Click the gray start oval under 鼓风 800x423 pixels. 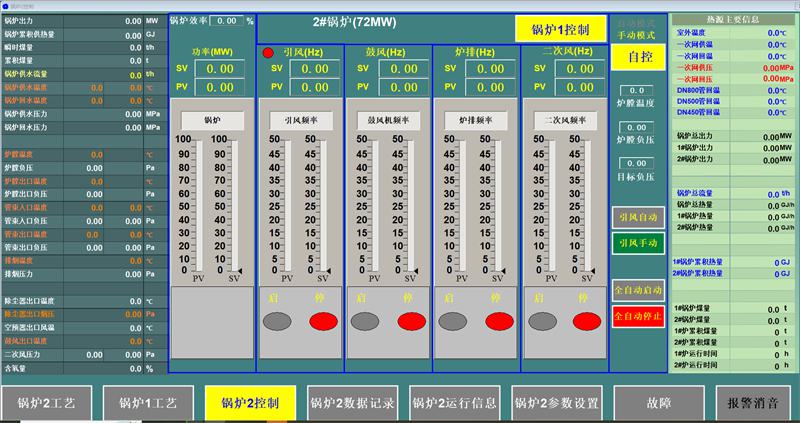364,321
